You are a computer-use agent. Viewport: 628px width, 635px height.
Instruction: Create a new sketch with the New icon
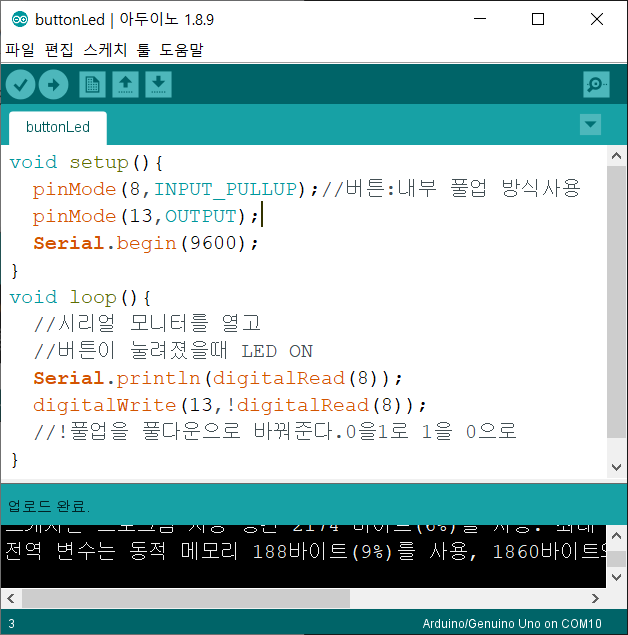pos(92,85)
